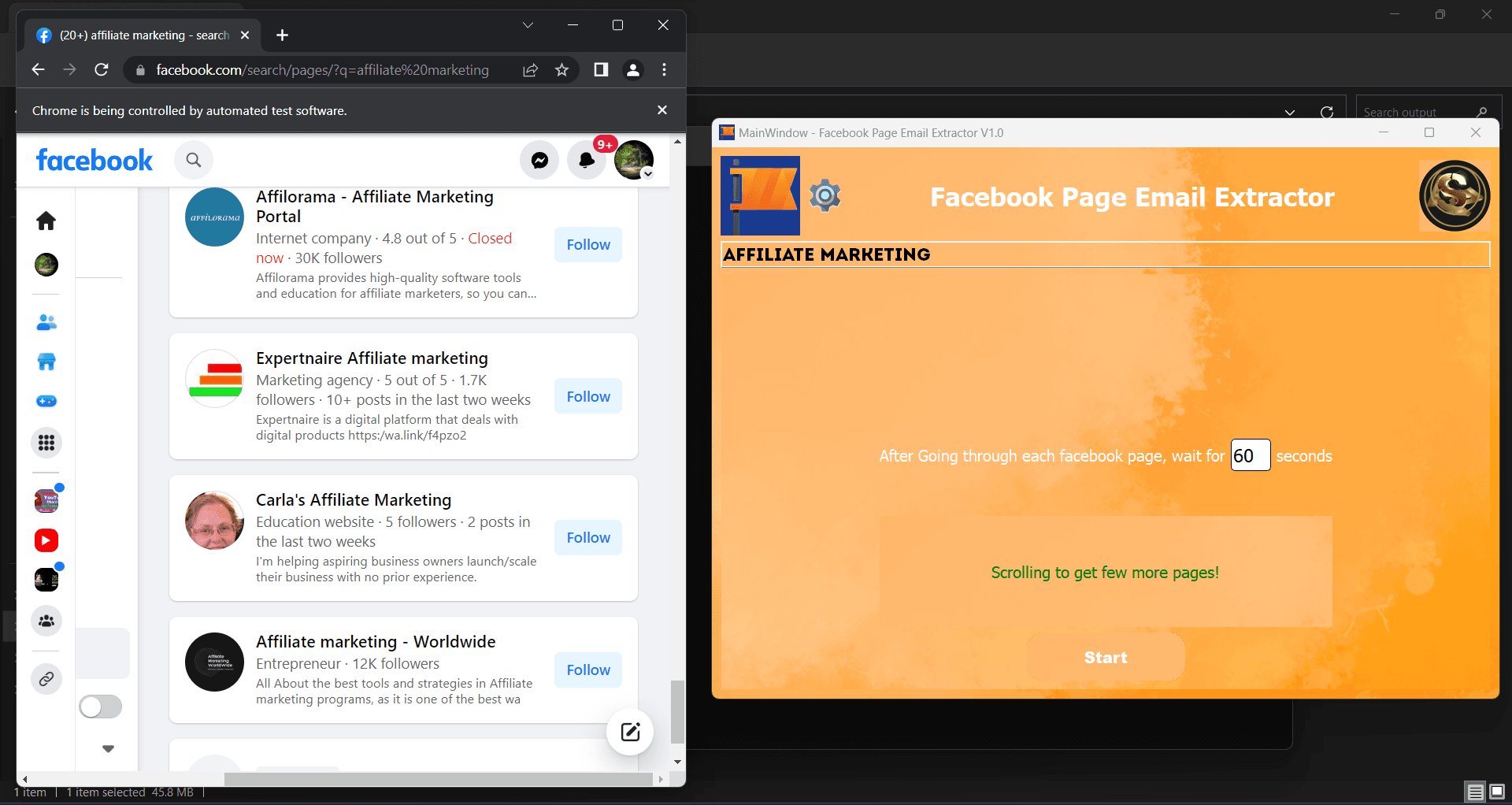Click Carla's profile photo
The height and width of the screenshot is (805, 1512).
coord(214,520)
